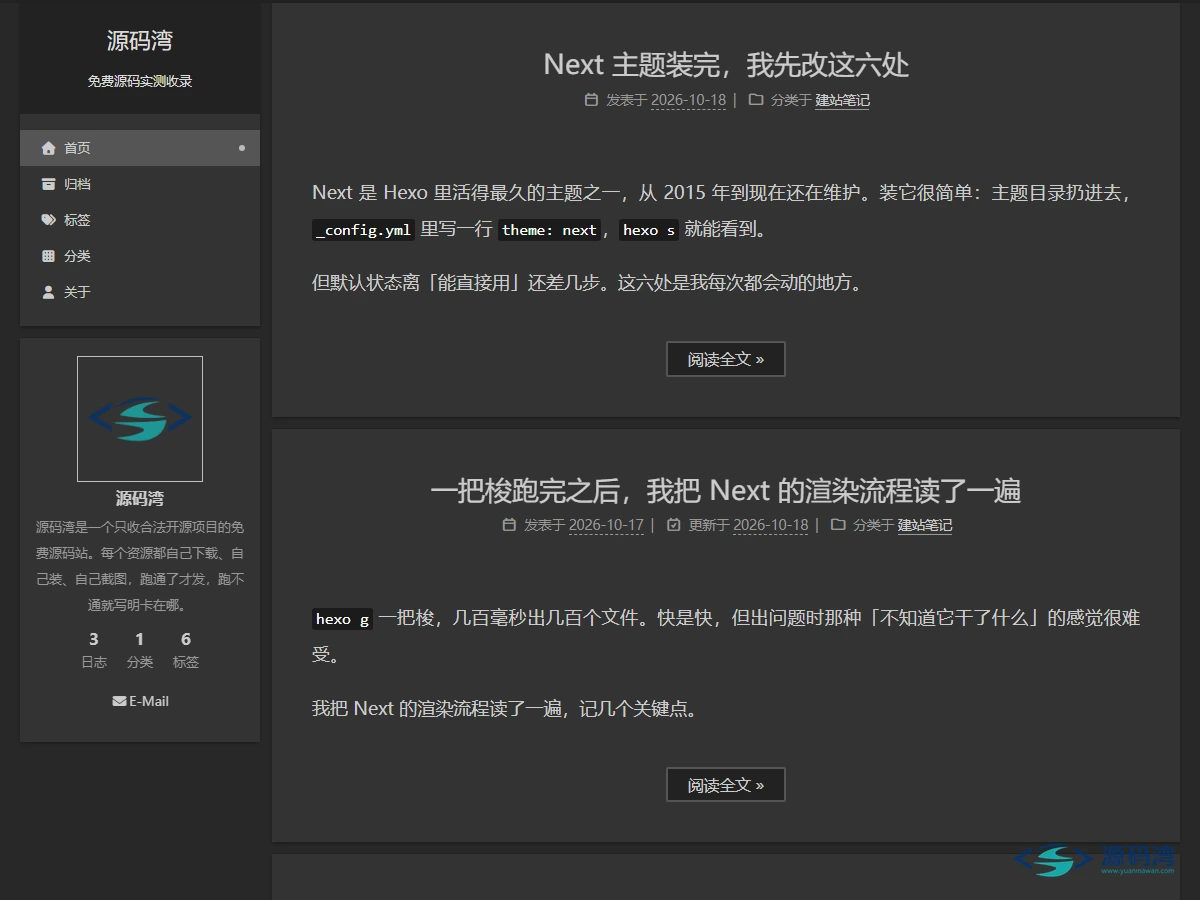This screenshot has width=1200, height=900.
Task: Click the grid icon beside 分类
Action: pyautogui.click(x=48, y=256)
